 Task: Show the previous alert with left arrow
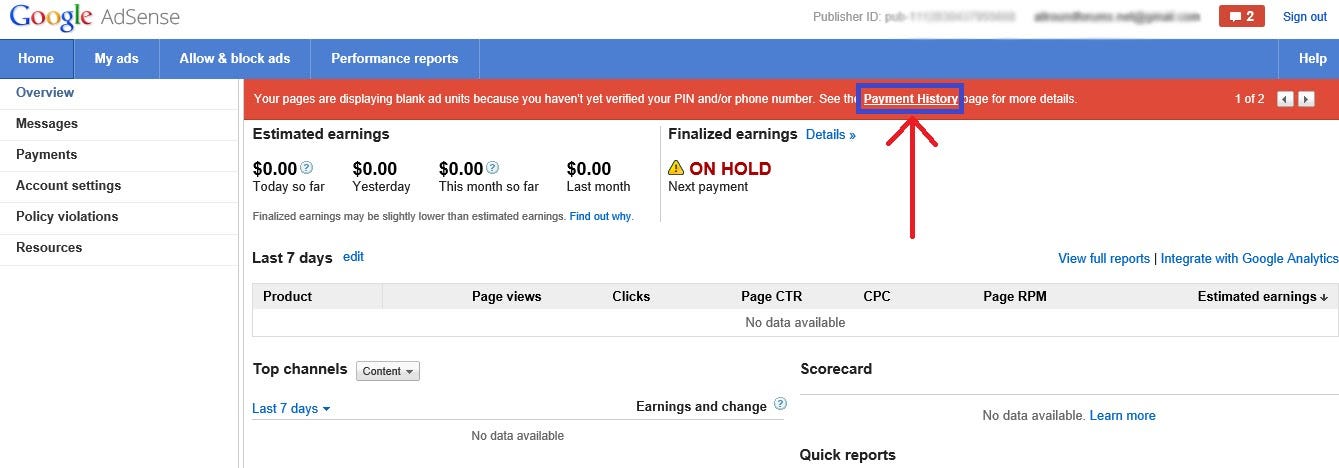(x=1285, y=99)
